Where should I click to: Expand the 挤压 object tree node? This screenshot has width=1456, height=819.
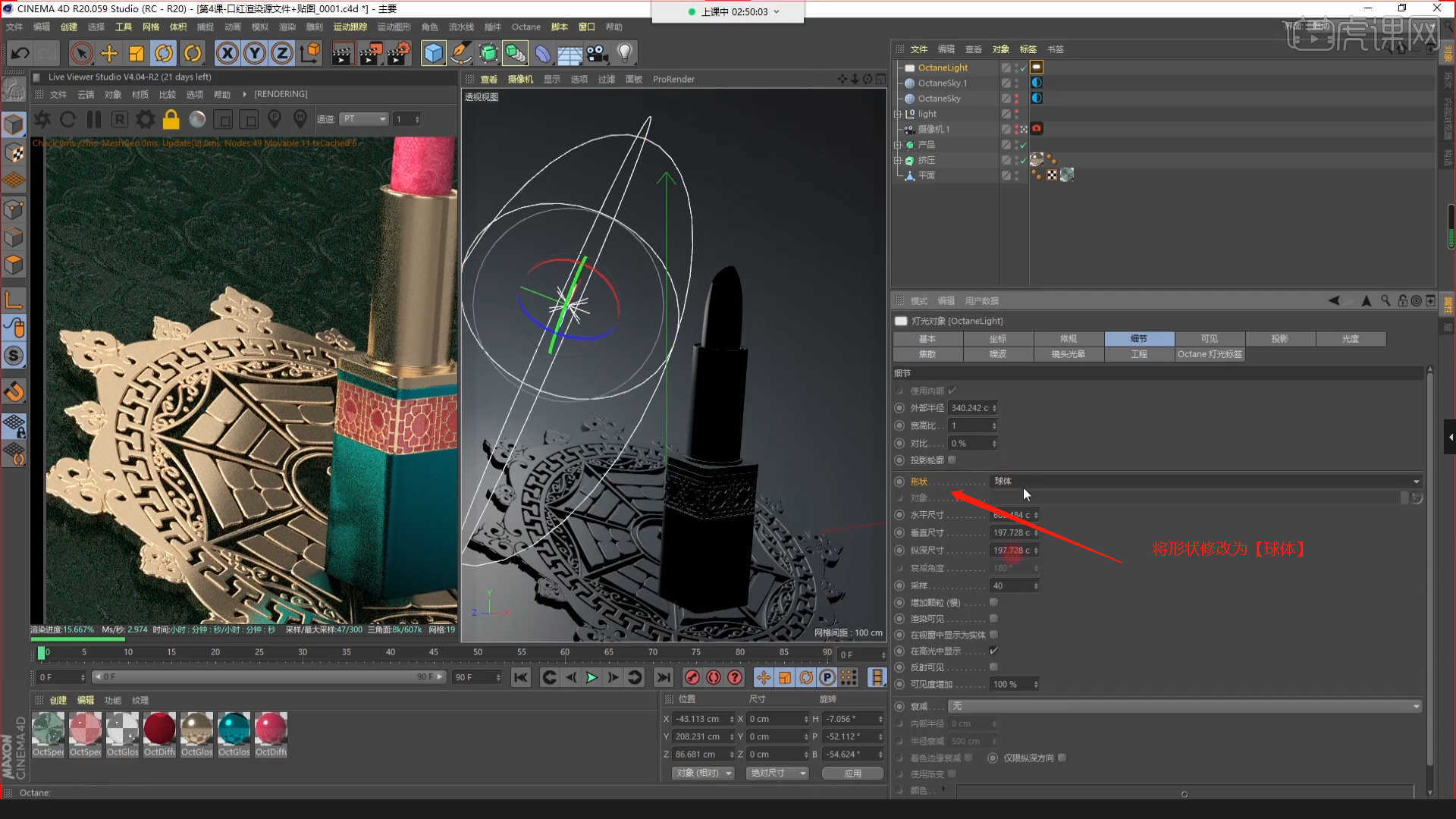click(898, 160)
